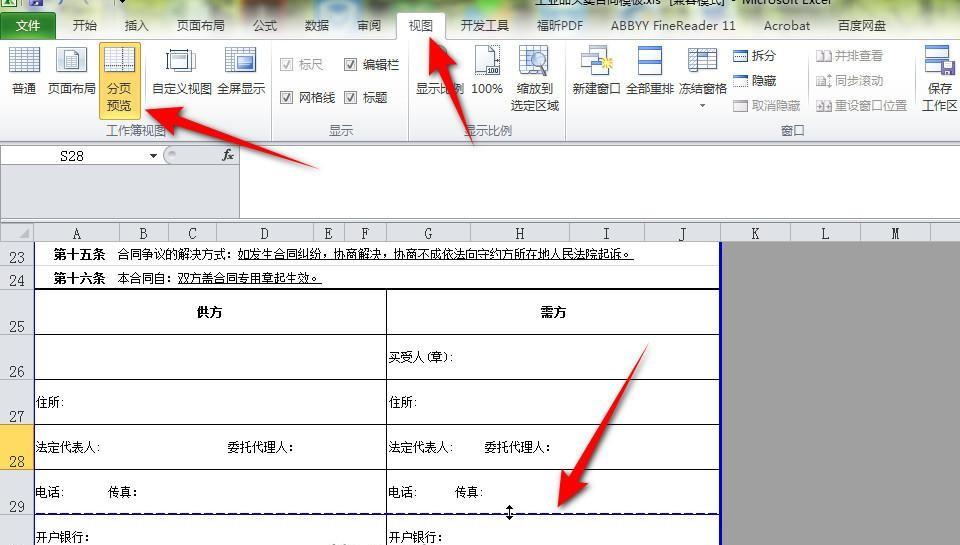This screenshot has width=960, height=545.
Task: Switch to Insert (插入) tab
Action: tap(136, 26)
